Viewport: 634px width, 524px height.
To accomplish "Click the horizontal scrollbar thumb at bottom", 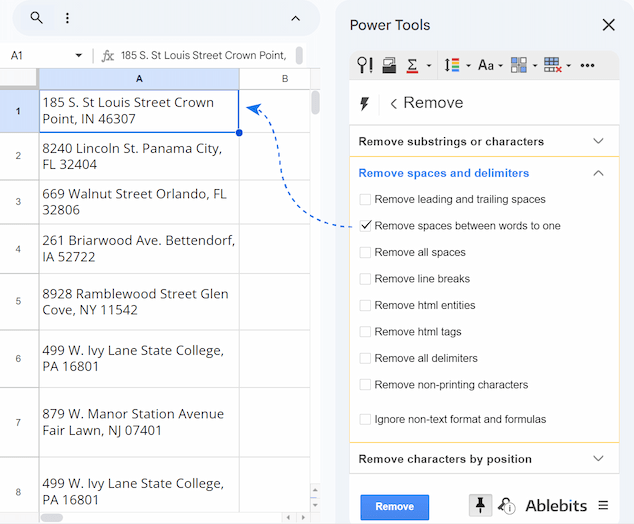I will [x=52, y=518].
